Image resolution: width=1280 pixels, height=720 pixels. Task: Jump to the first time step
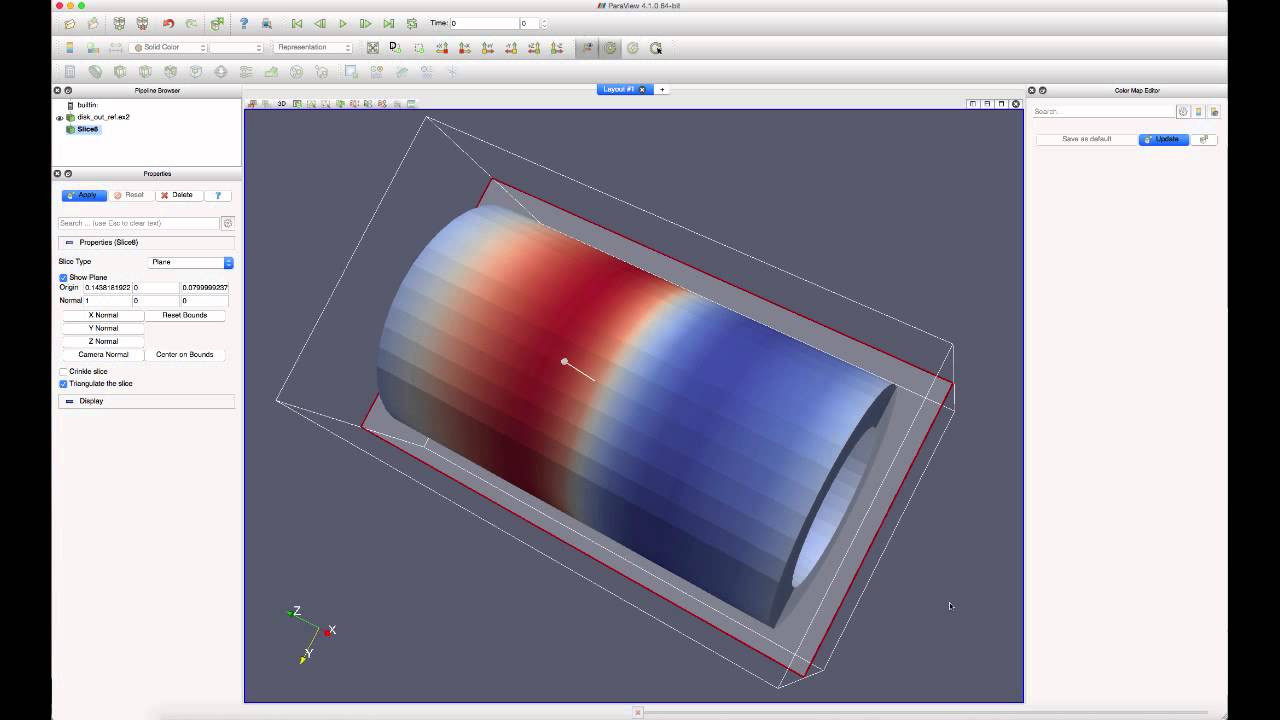pos(297,24)
